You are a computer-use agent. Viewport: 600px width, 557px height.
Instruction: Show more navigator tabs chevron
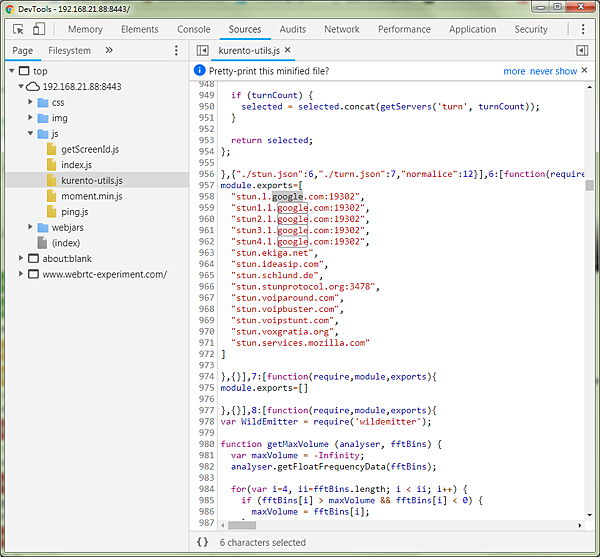109,50
